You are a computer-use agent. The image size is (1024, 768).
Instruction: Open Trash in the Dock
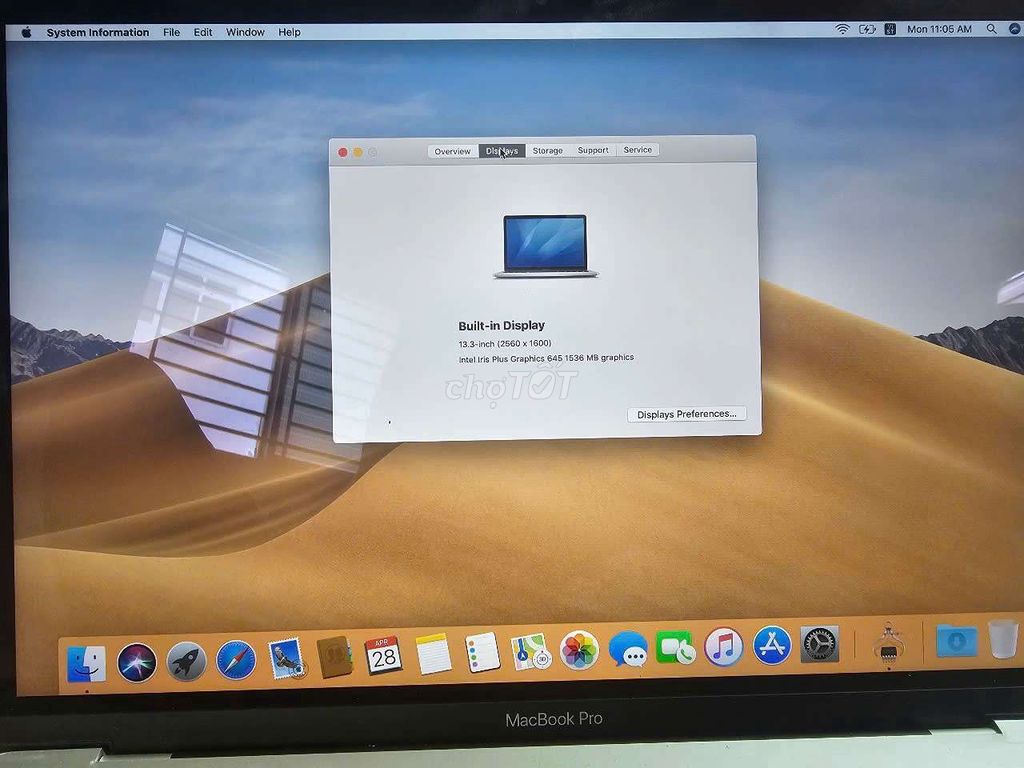[x=1004, y=638]
